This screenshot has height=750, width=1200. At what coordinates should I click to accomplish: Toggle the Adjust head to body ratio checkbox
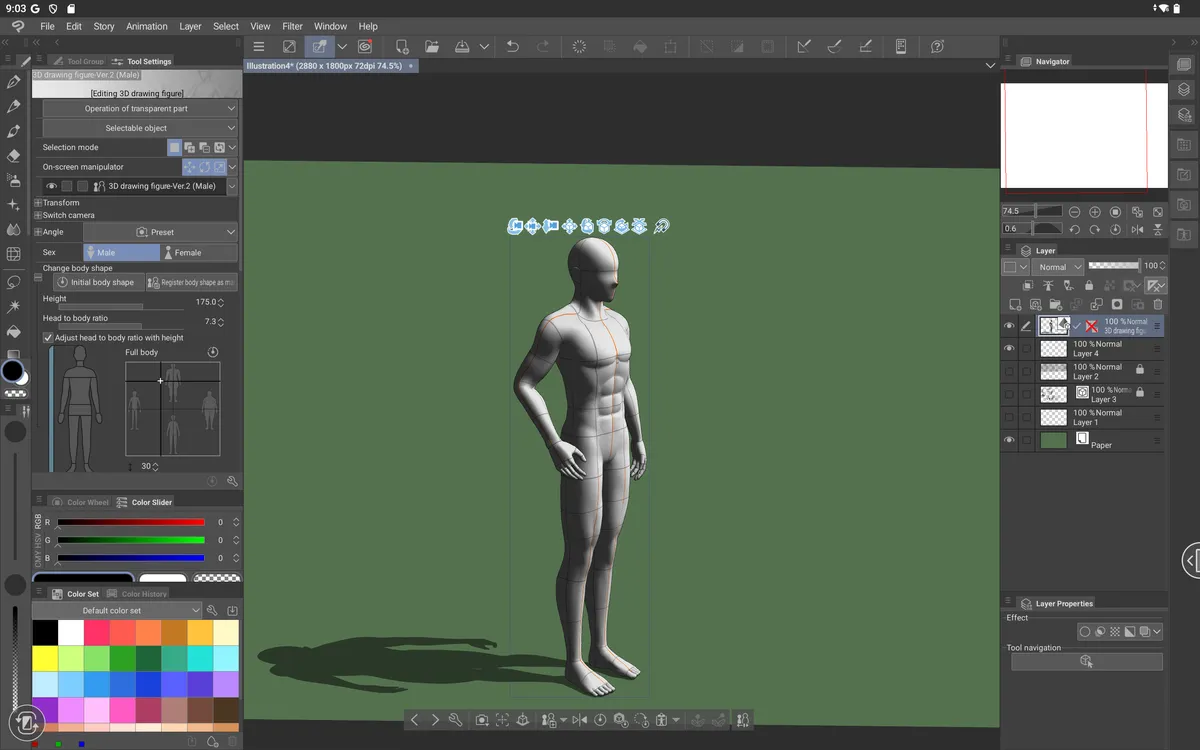(47, 337)
